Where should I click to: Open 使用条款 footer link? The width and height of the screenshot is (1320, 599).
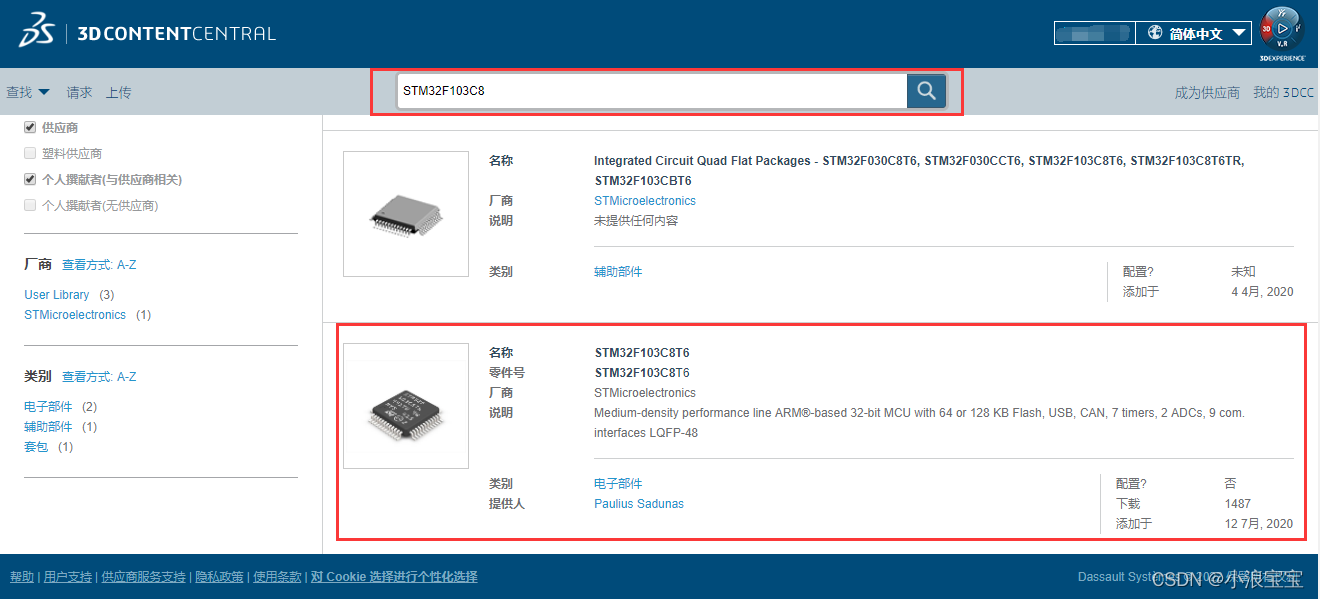coord(278,577)
